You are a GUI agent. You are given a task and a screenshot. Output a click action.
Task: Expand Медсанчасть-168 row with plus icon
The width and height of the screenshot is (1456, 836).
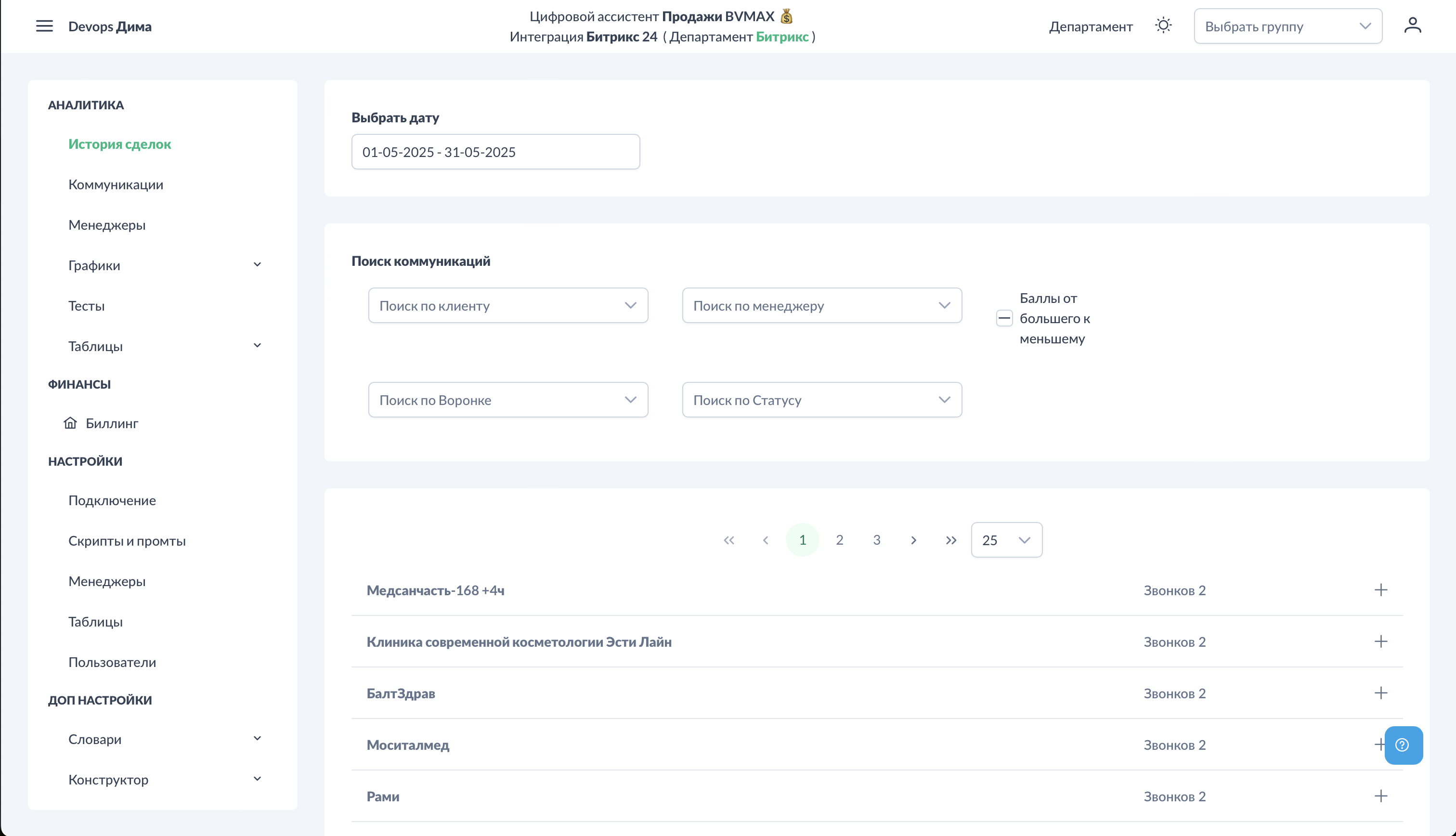(x=1381, y=590)
